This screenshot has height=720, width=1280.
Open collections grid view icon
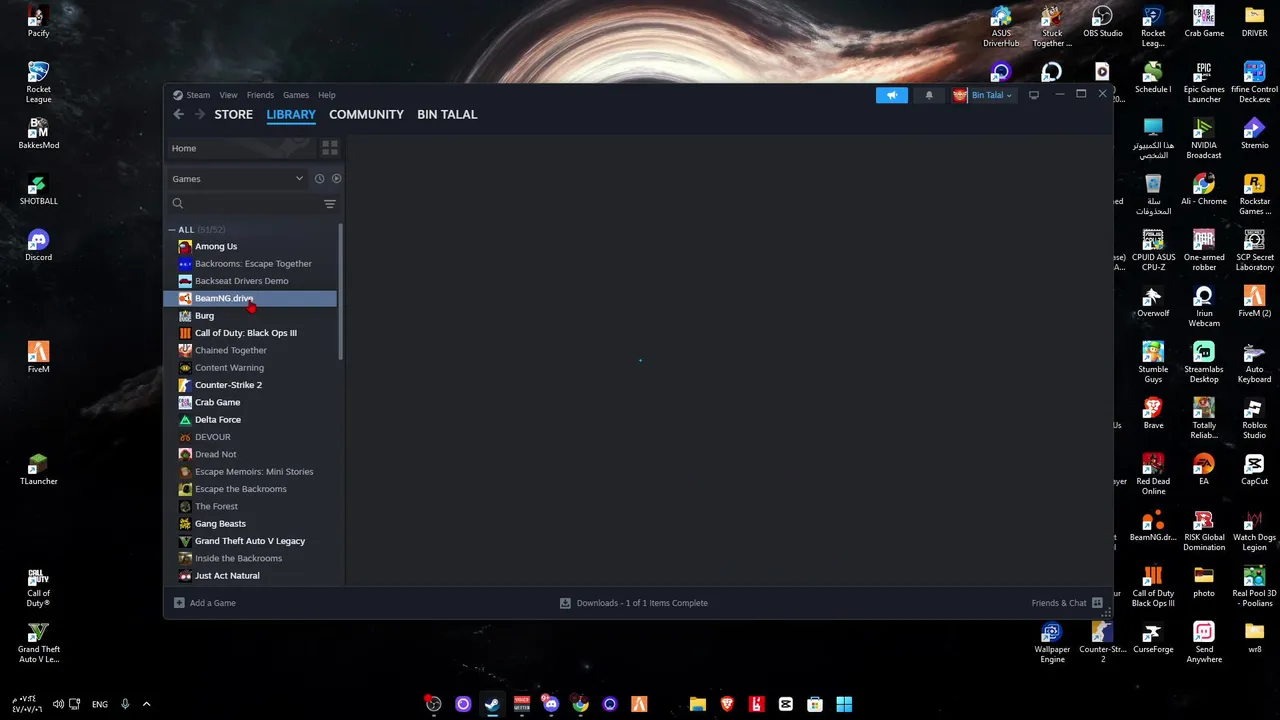point(330,148)
